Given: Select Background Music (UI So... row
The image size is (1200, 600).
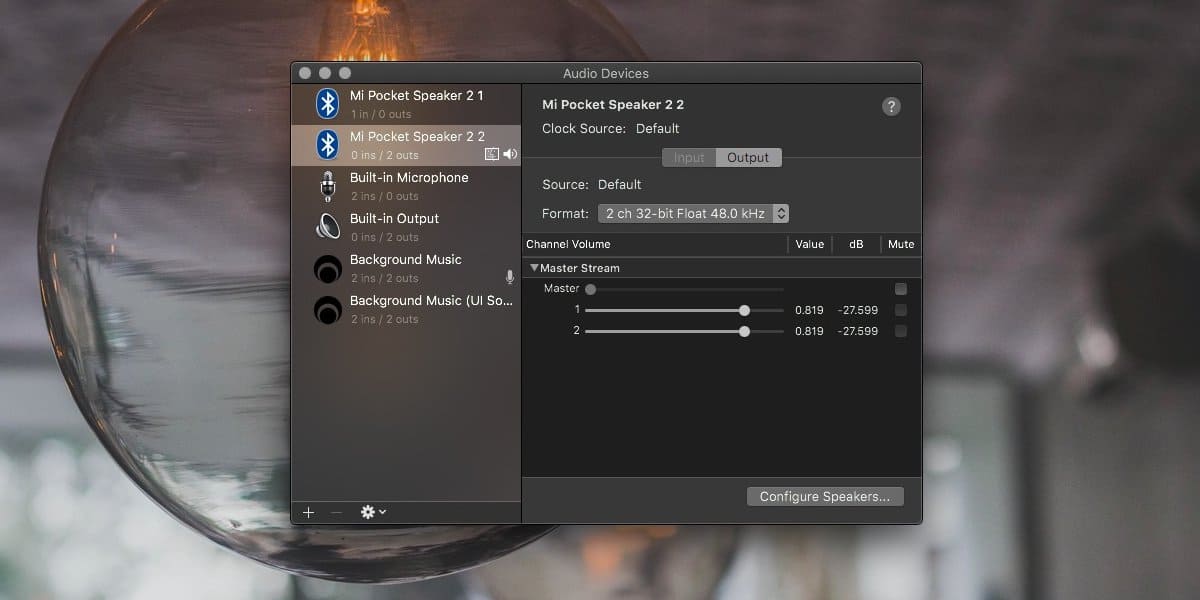Looking at the screenshot, I should click(x=406, y=309).
